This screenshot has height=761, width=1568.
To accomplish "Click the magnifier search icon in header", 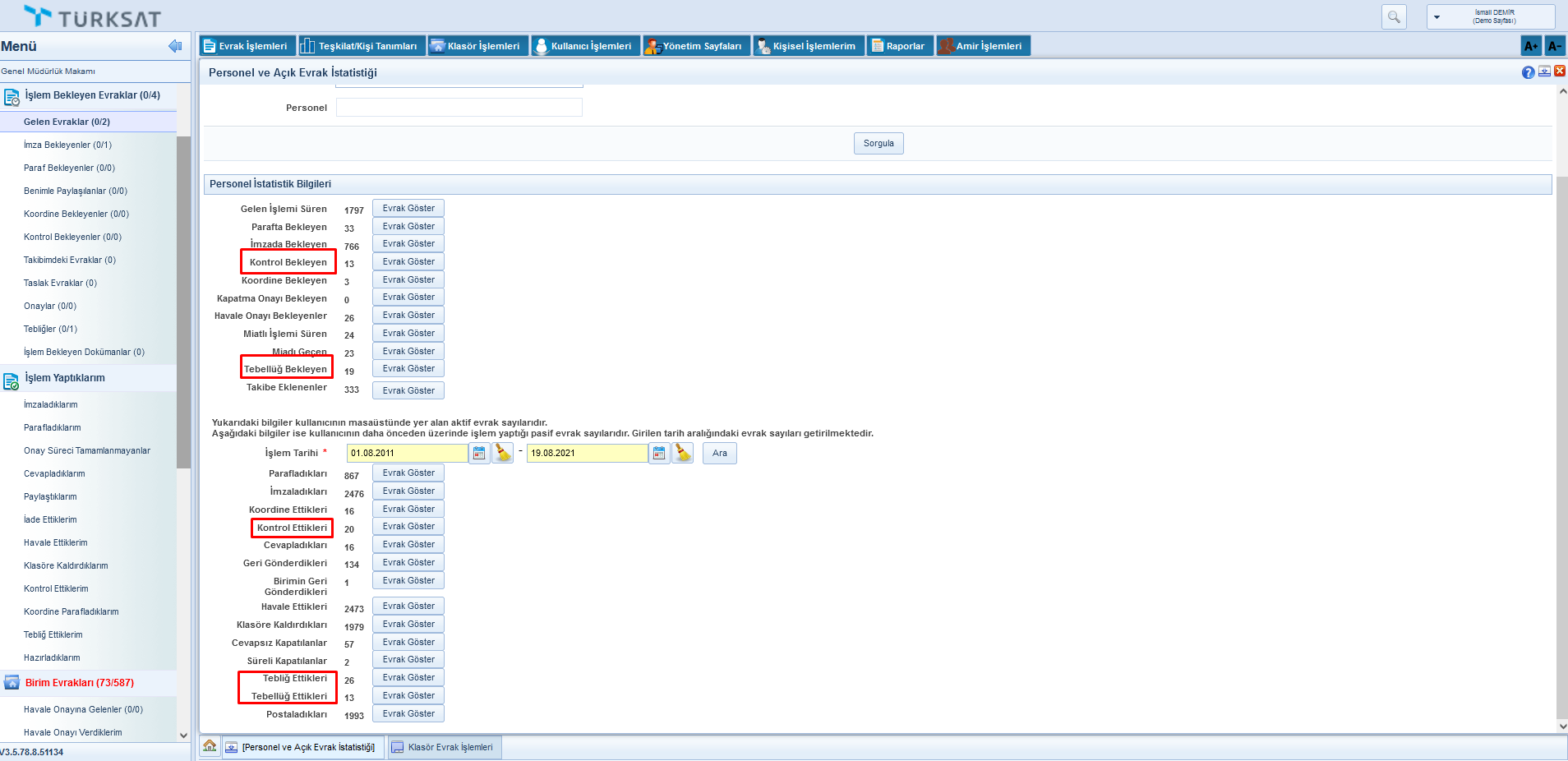I will (x=1394, y=16).
